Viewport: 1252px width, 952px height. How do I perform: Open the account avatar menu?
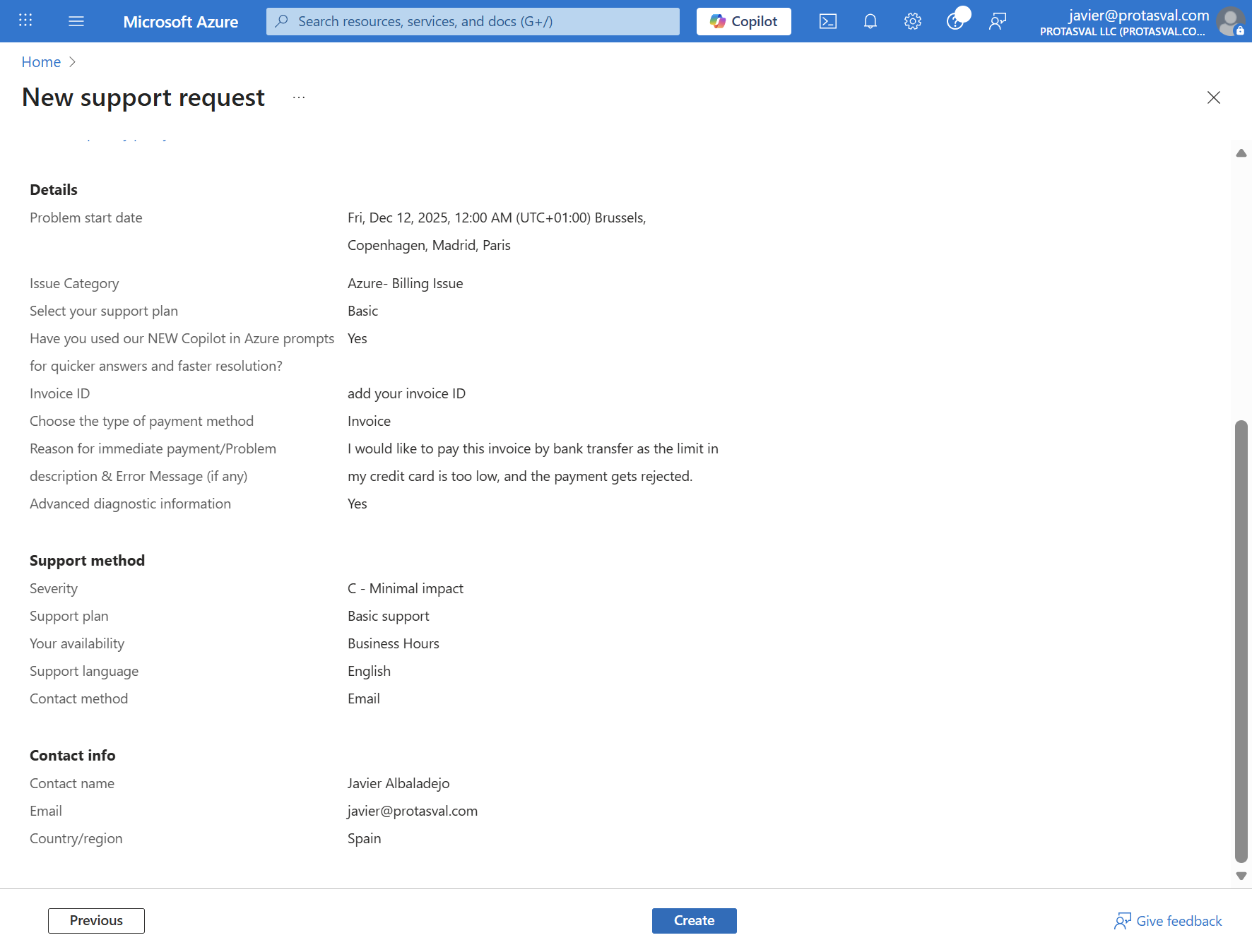(1231, 21)
